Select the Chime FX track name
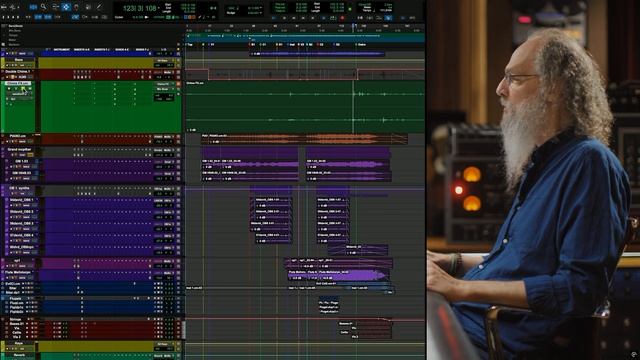The width and height of the screenshot is (640, 360). click(18, 83)
